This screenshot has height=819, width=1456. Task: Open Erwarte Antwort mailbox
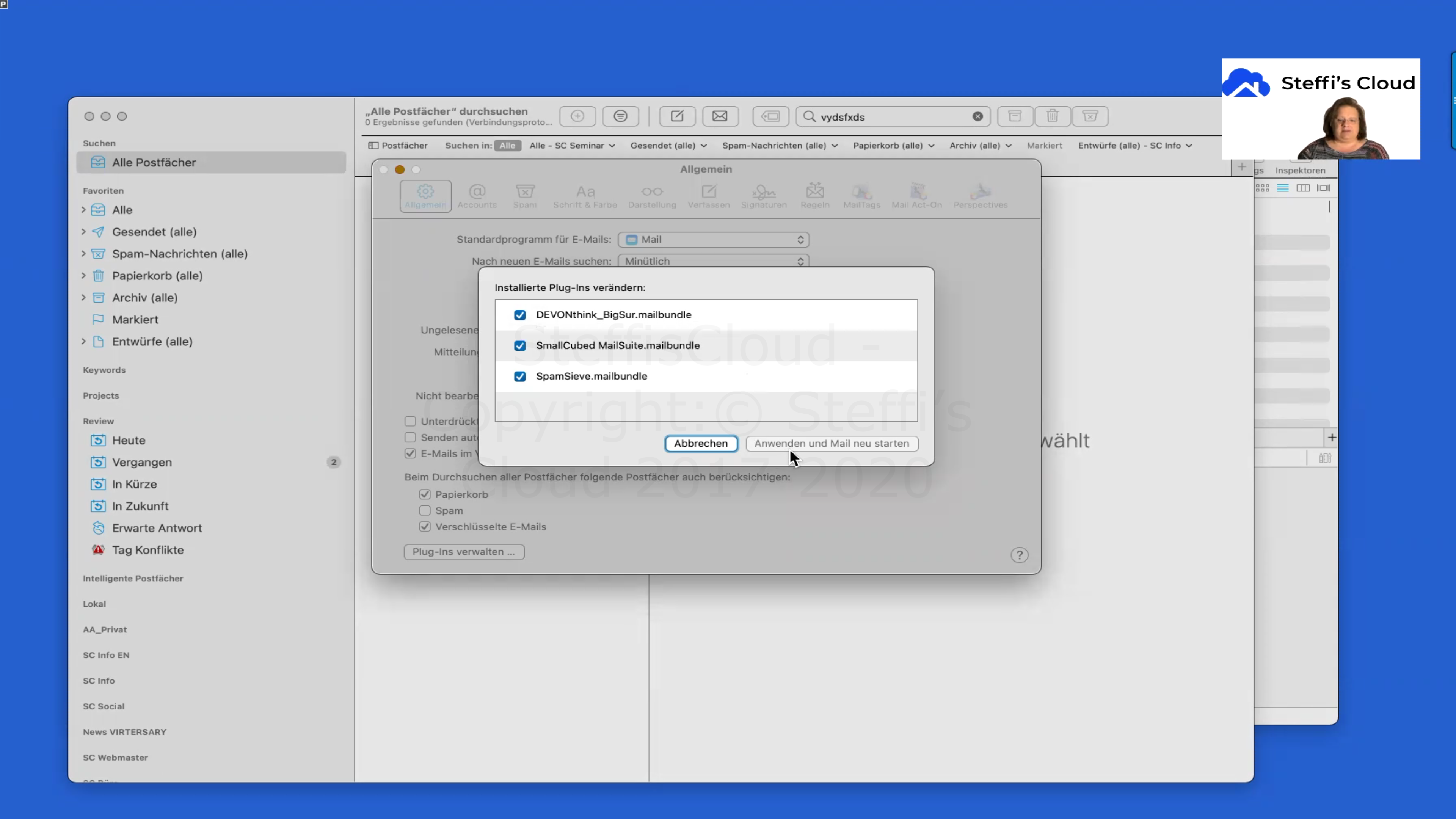(157, 528)
